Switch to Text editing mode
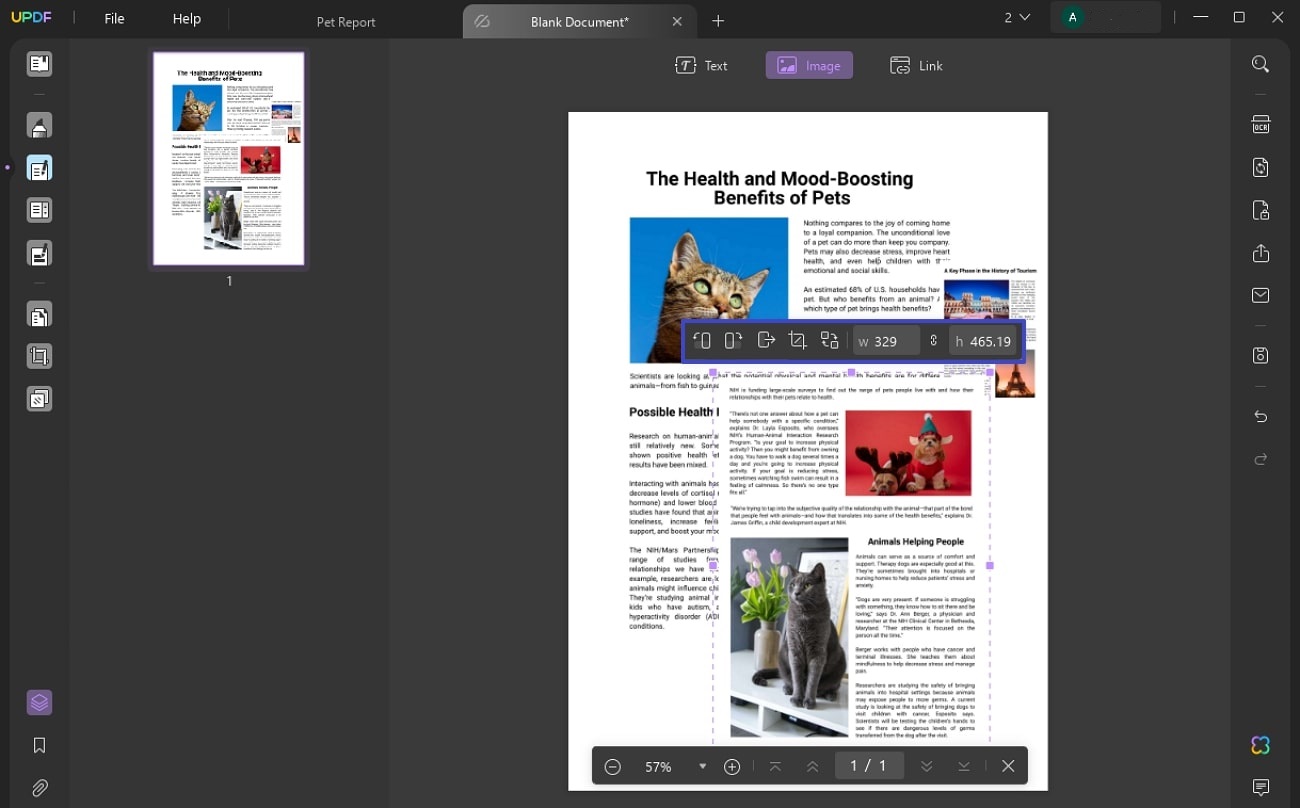This screenshot has width=1300, height=808. 702,65
